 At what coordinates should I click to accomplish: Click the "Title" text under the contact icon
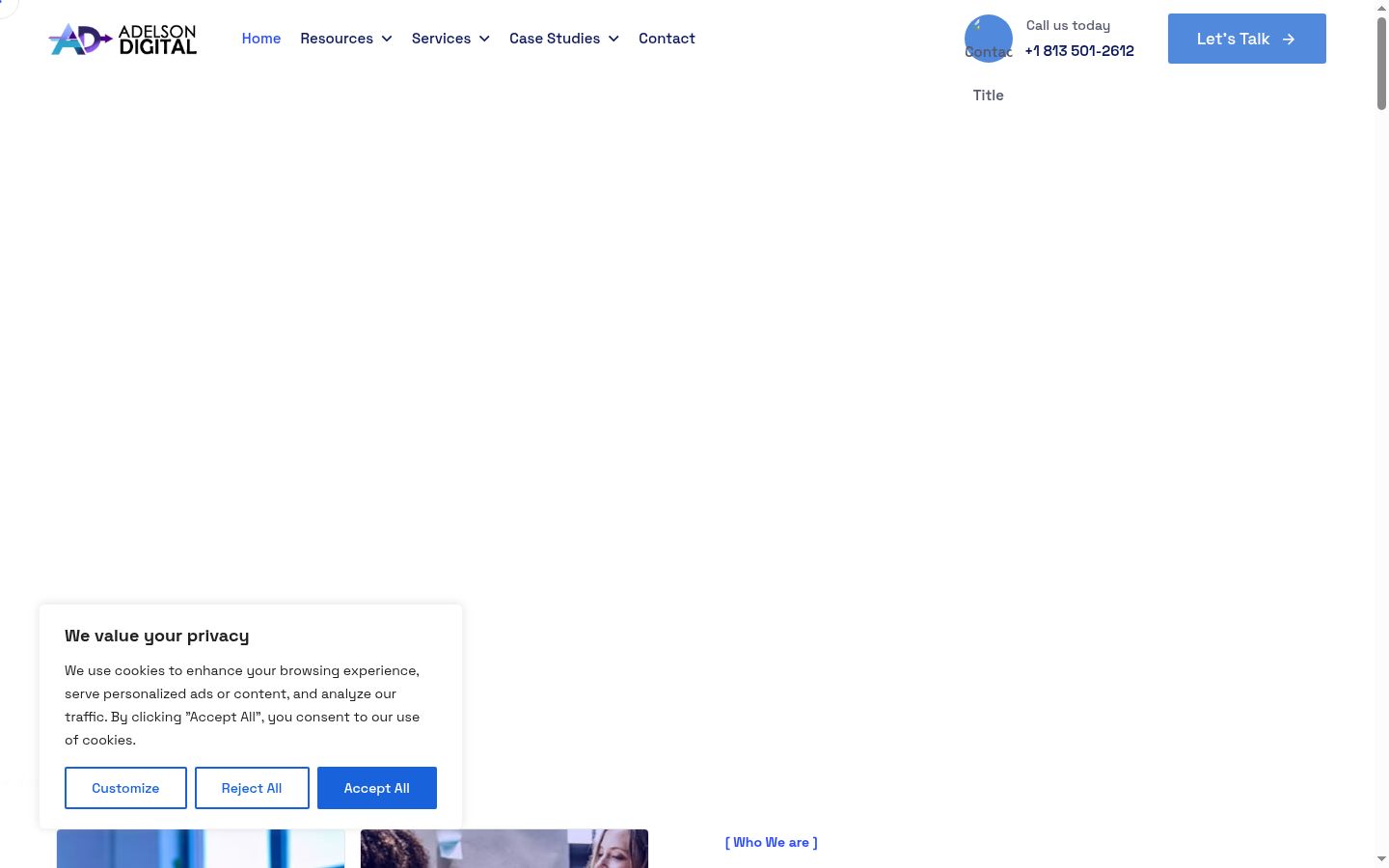click(989, 95)
